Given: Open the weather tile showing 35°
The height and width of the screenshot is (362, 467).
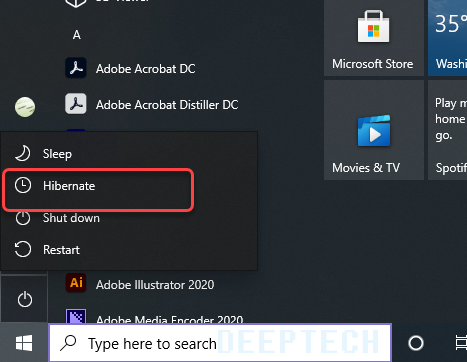Looking at the screenshot, I should pos(448,38).
